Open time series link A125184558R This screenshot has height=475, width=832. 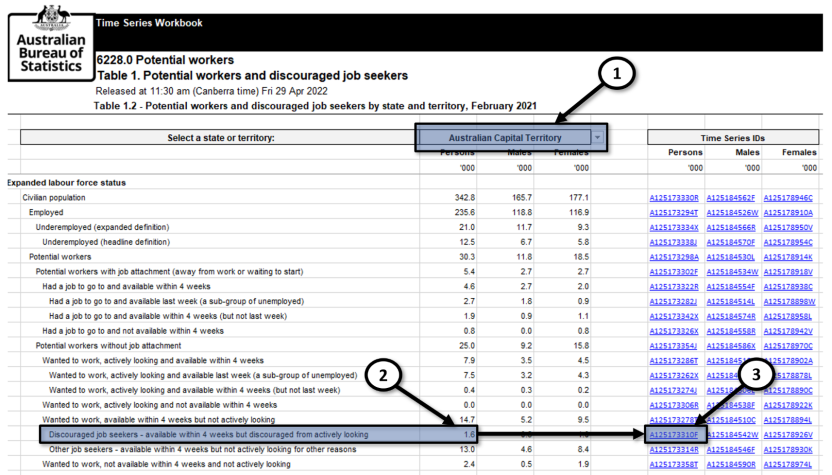tap(731, 332)
